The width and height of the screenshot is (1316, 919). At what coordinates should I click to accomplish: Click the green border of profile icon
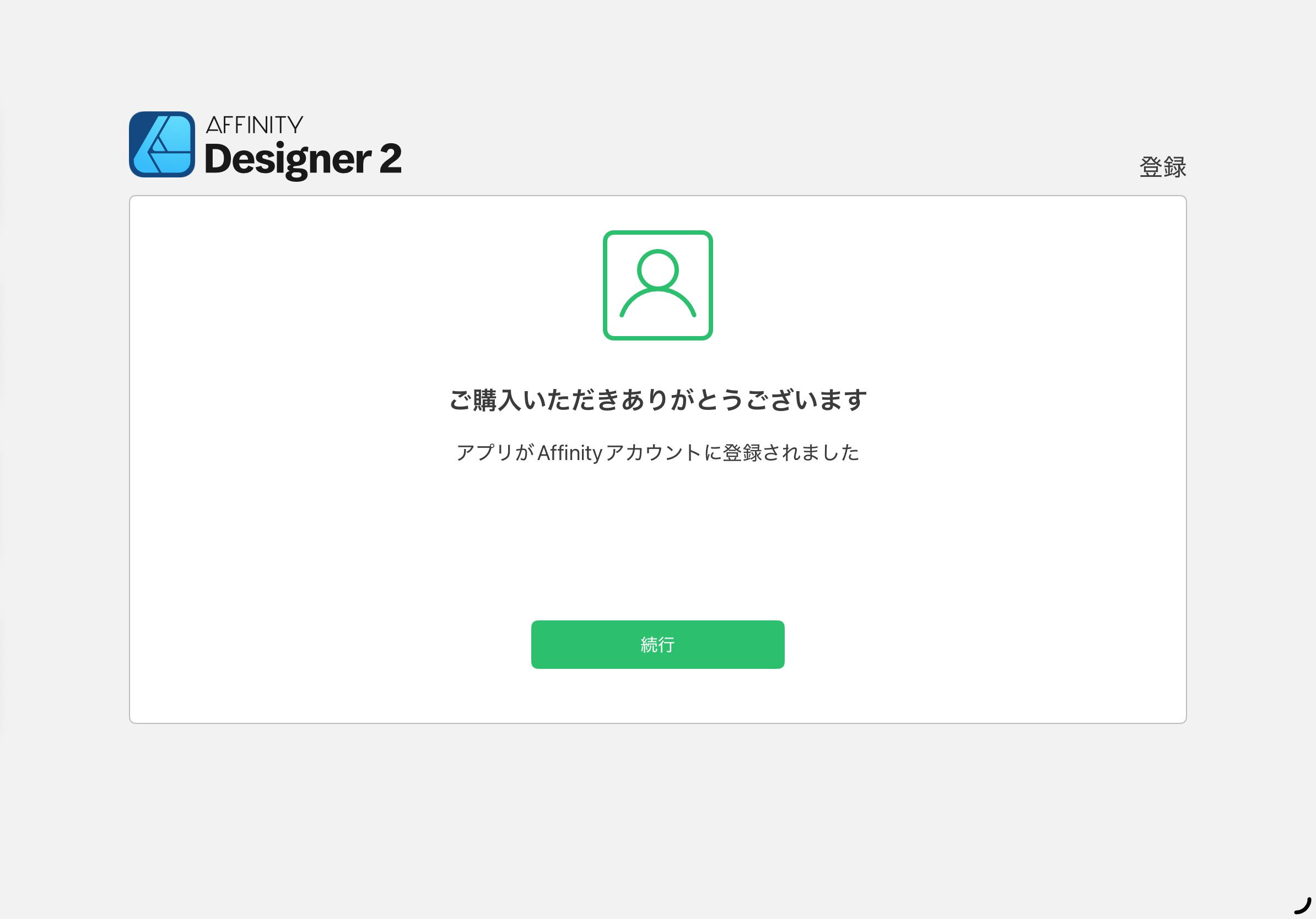click(x=606, y=285)
